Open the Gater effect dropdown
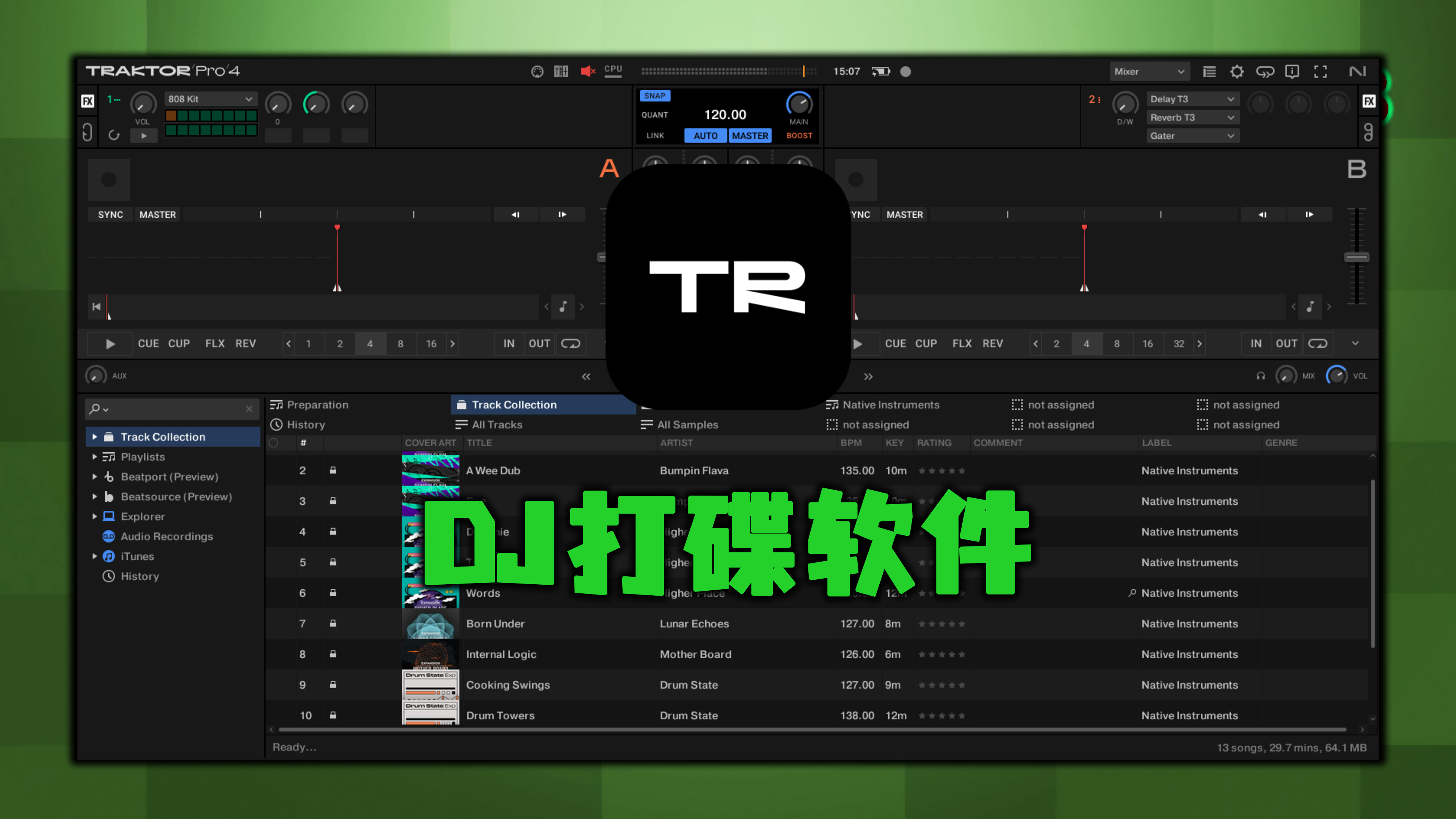Image resolution: width=1456 pixels, height=819 pixels. [1192, 136]
